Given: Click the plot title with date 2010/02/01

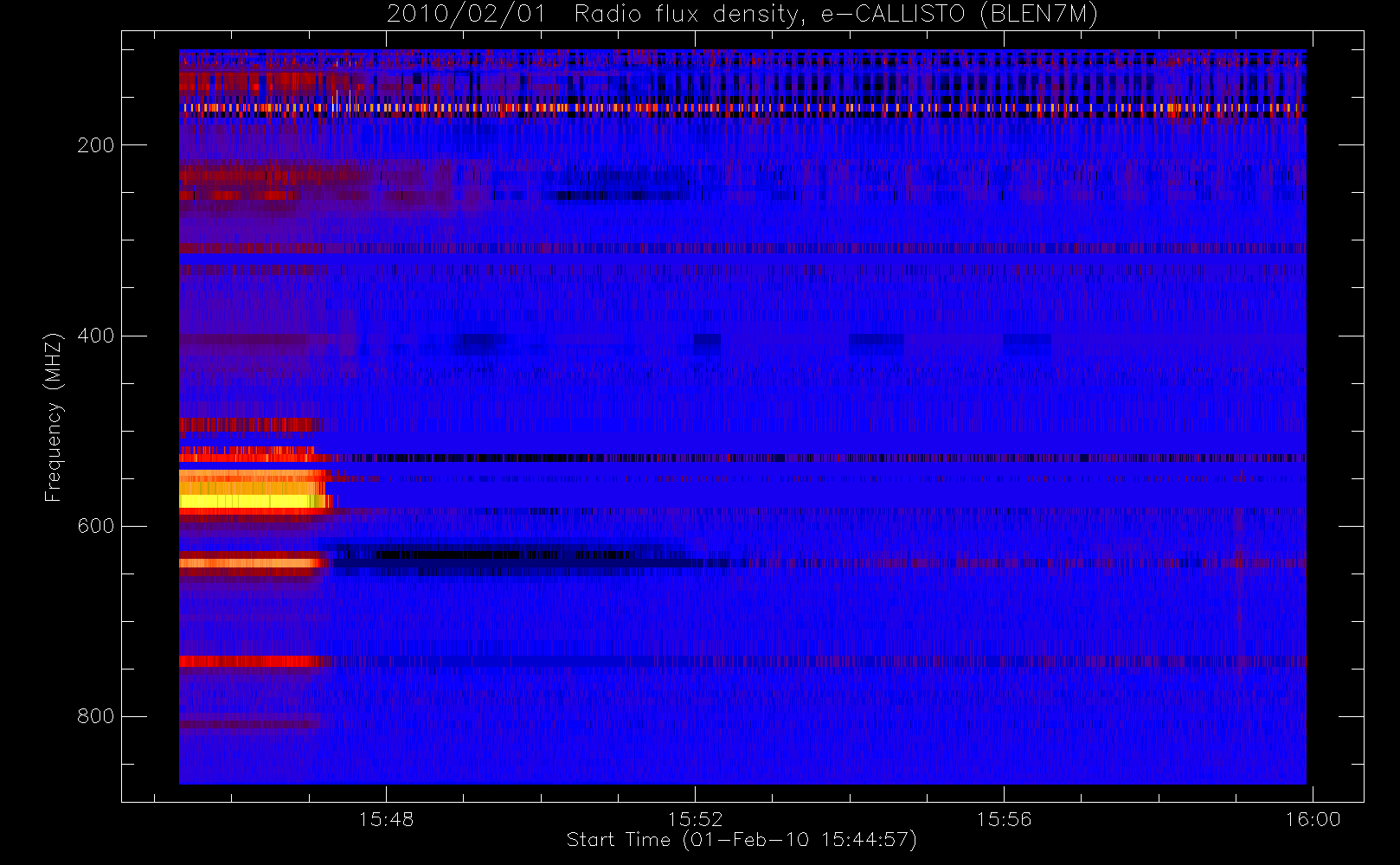Looking at the screenshot, I should coord(742,15).
